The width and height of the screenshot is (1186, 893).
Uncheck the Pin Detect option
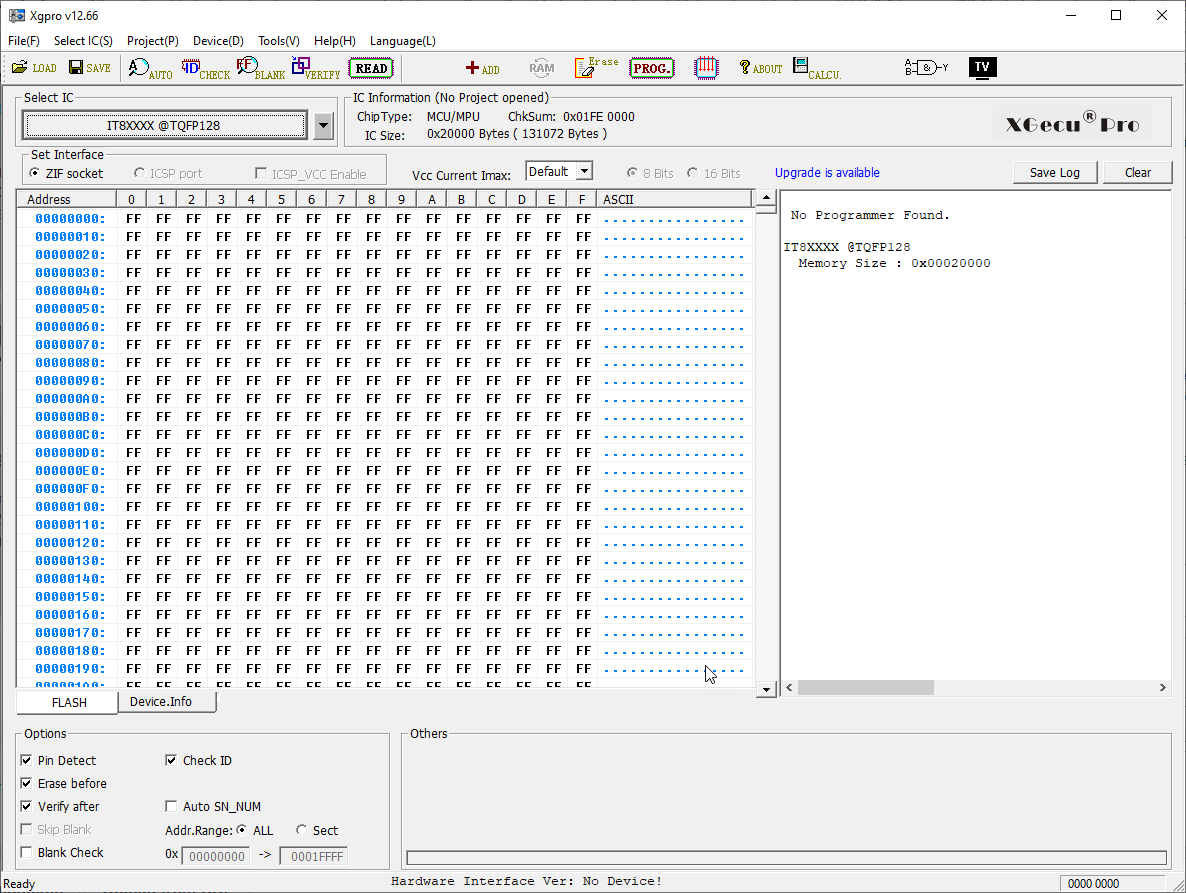click(27, 761)
